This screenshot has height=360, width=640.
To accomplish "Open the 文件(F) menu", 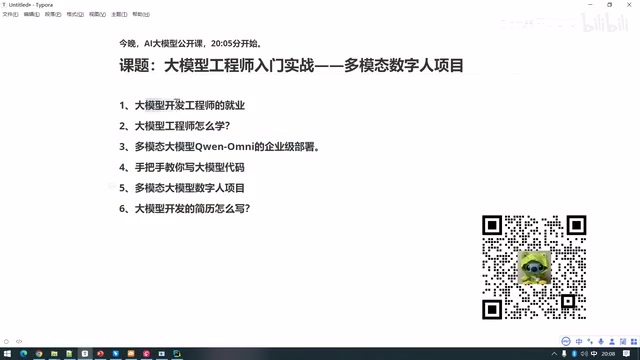I will point(10,14).
